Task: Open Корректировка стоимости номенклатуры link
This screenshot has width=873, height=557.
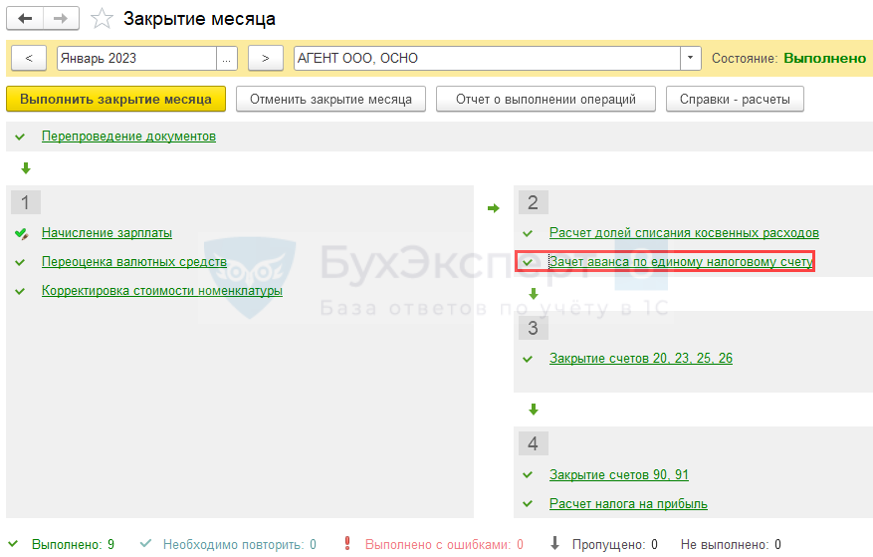Action: (x=162, y=291)
